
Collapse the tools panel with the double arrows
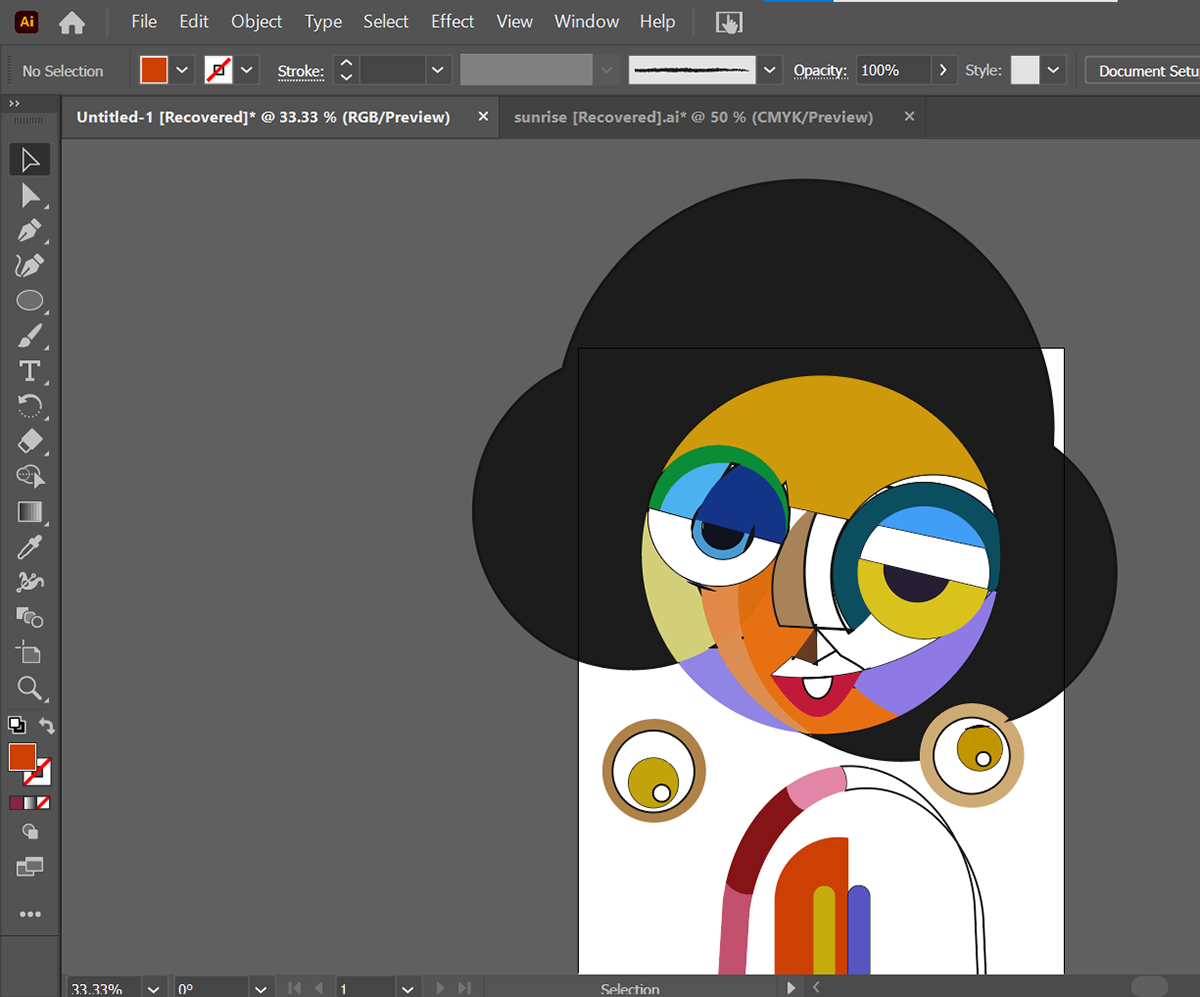[x=15, y=103]
